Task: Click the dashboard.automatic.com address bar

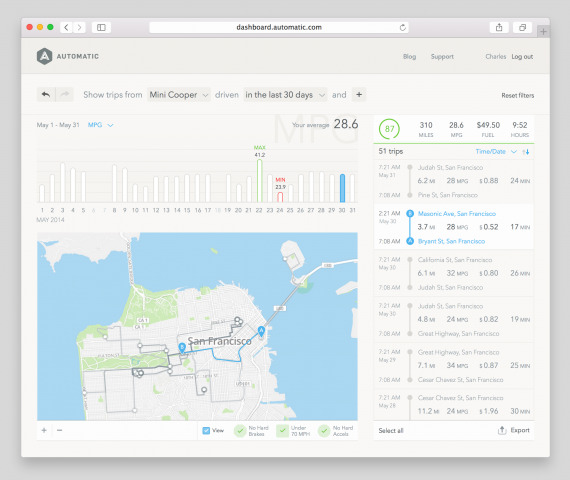Action: [x=279, y=27]
